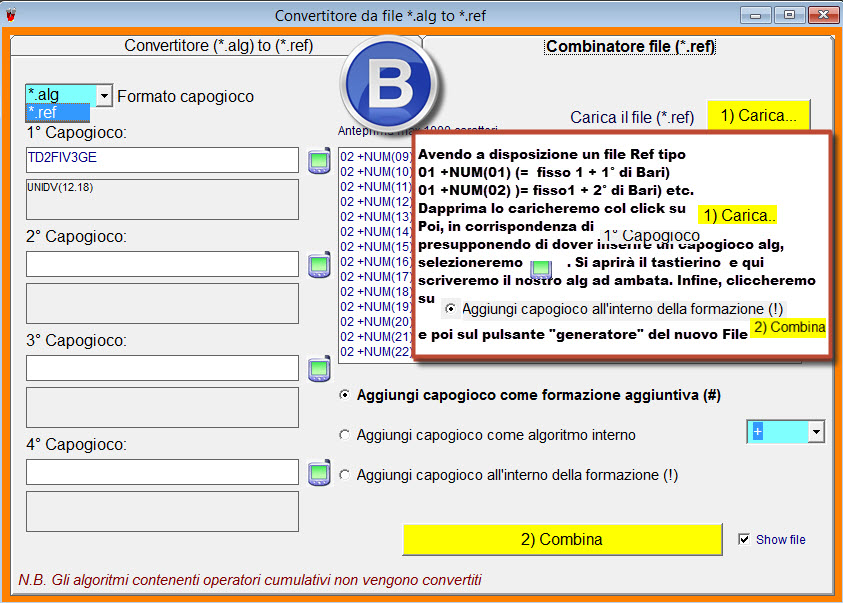
Task: Click the application icon in title bar
Action: [10, 15]
